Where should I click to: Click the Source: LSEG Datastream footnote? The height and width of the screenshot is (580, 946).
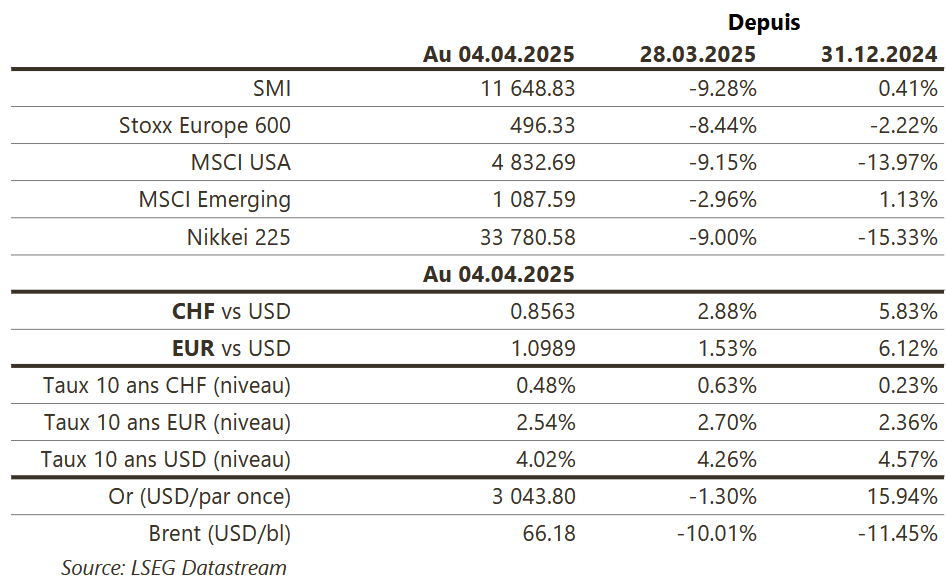[x=174, y=567]
